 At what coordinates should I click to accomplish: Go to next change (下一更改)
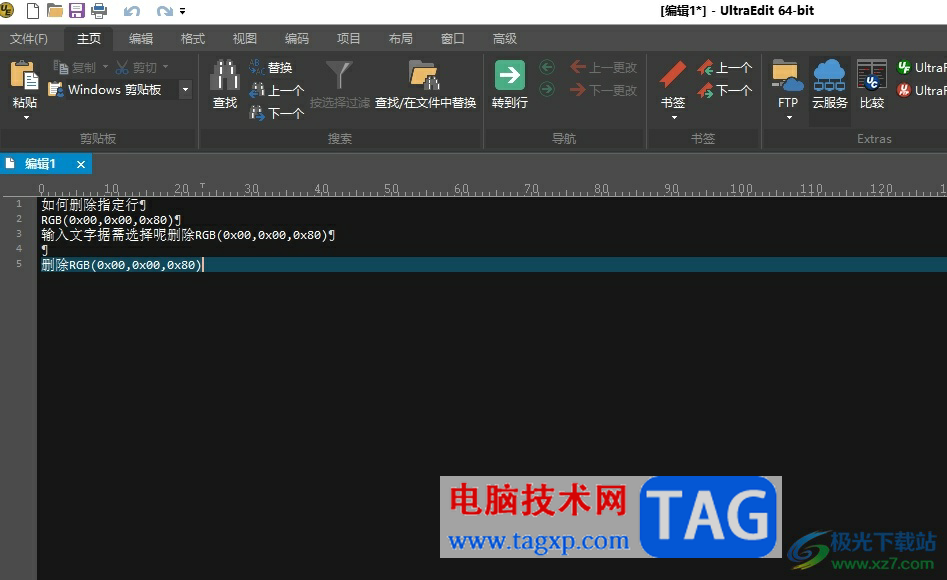click(x=603, y=90)
